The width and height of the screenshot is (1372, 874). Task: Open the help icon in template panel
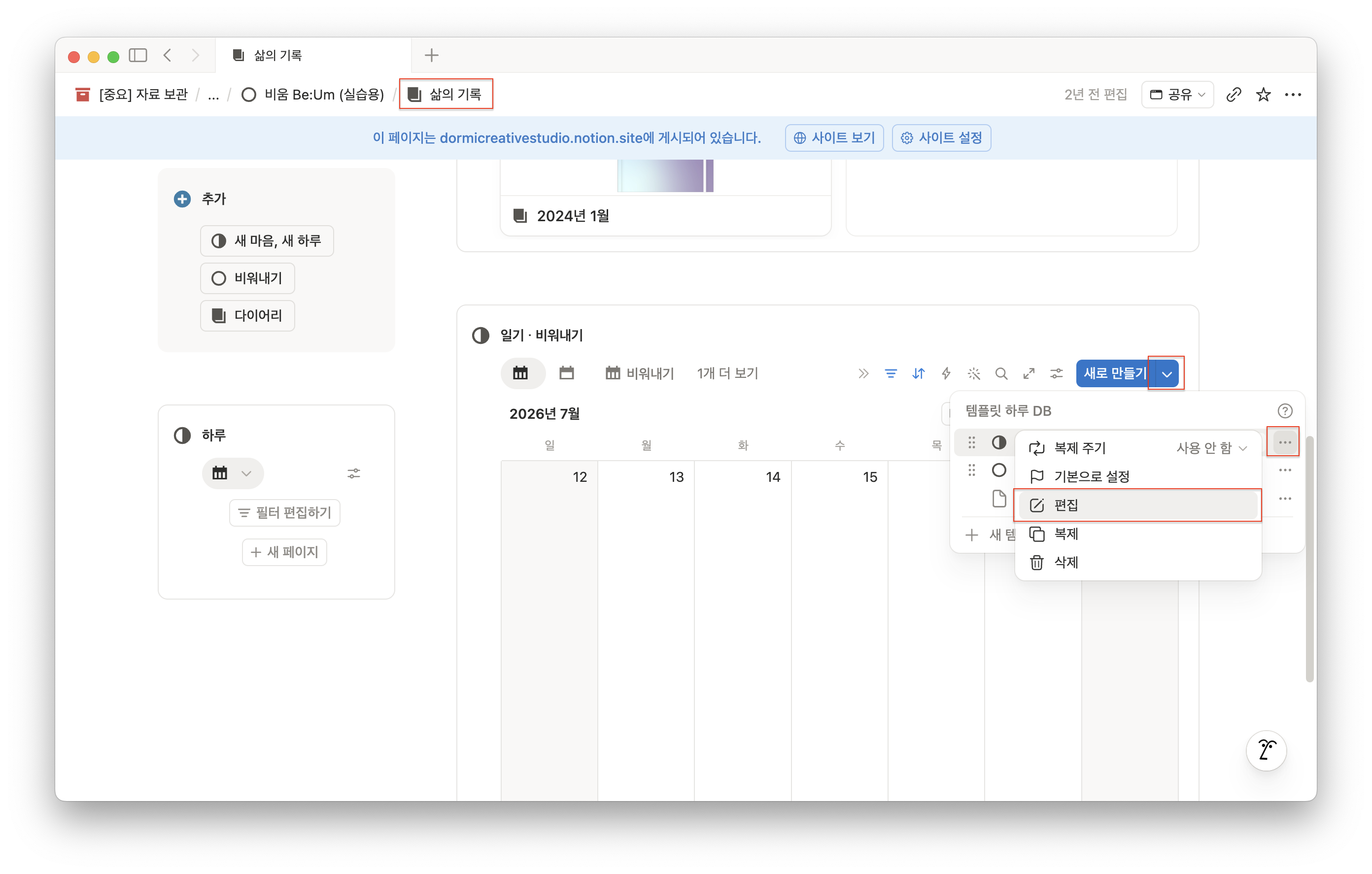(x=1284, y=411)
